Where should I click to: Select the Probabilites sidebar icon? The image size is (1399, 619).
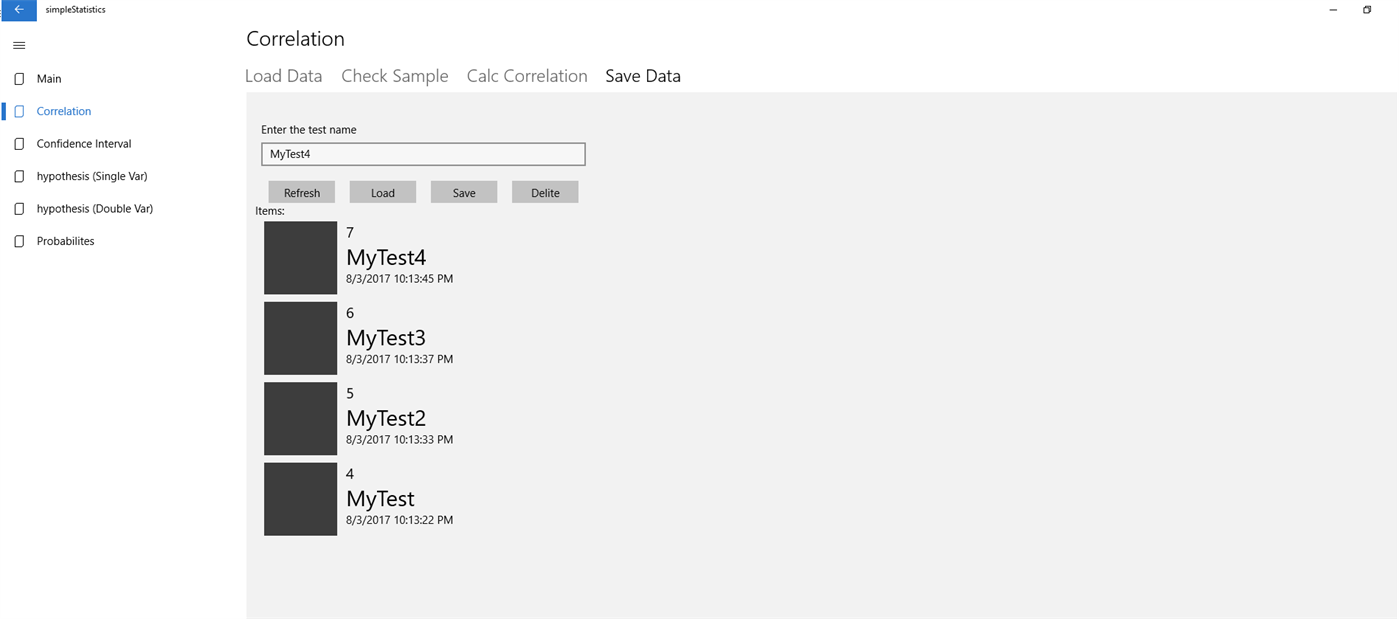tap(17, 240)
